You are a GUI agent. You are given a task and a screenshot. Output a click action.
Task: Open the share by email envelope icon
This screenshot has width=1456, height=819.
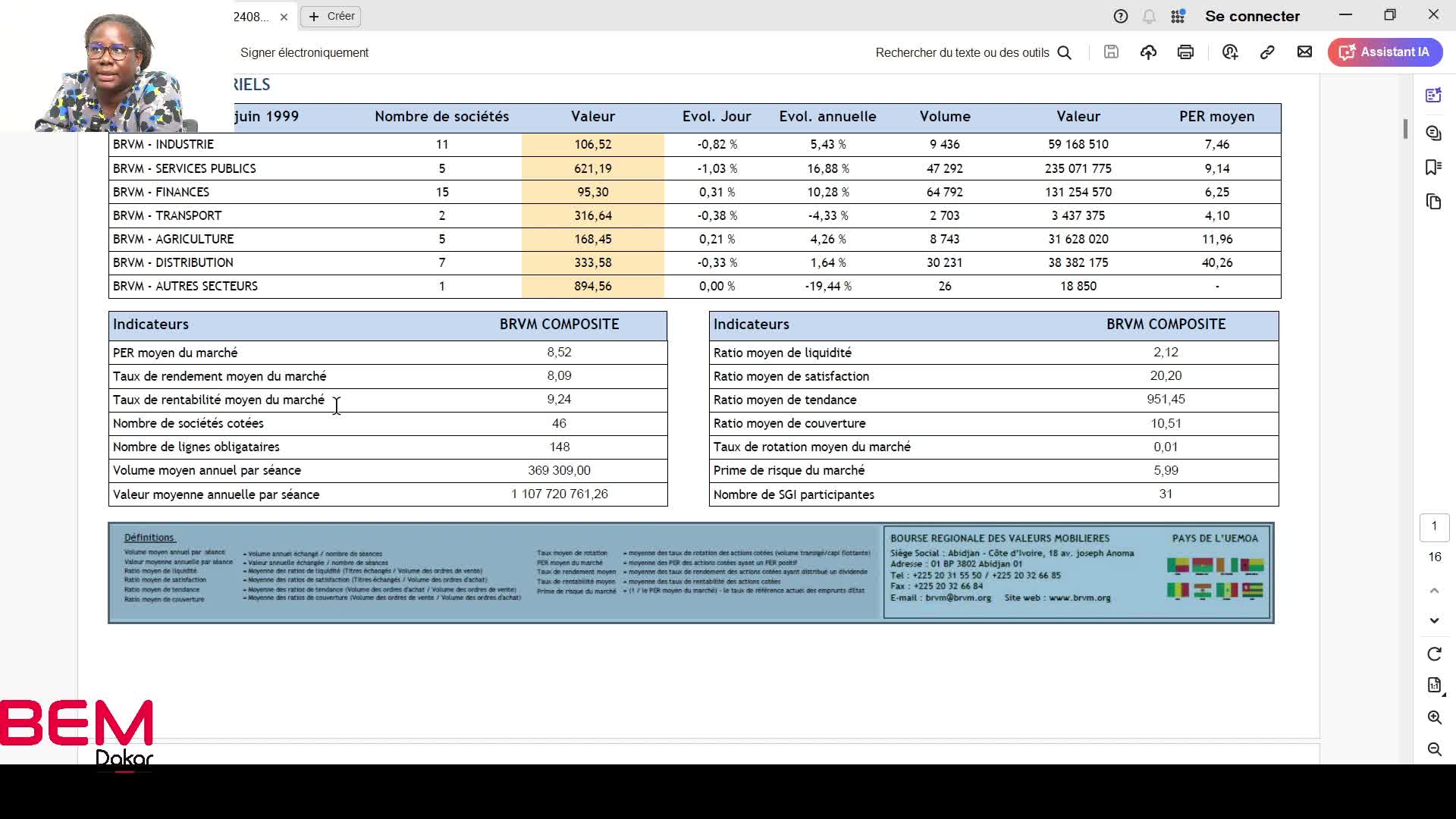[x=1304, y=52]
